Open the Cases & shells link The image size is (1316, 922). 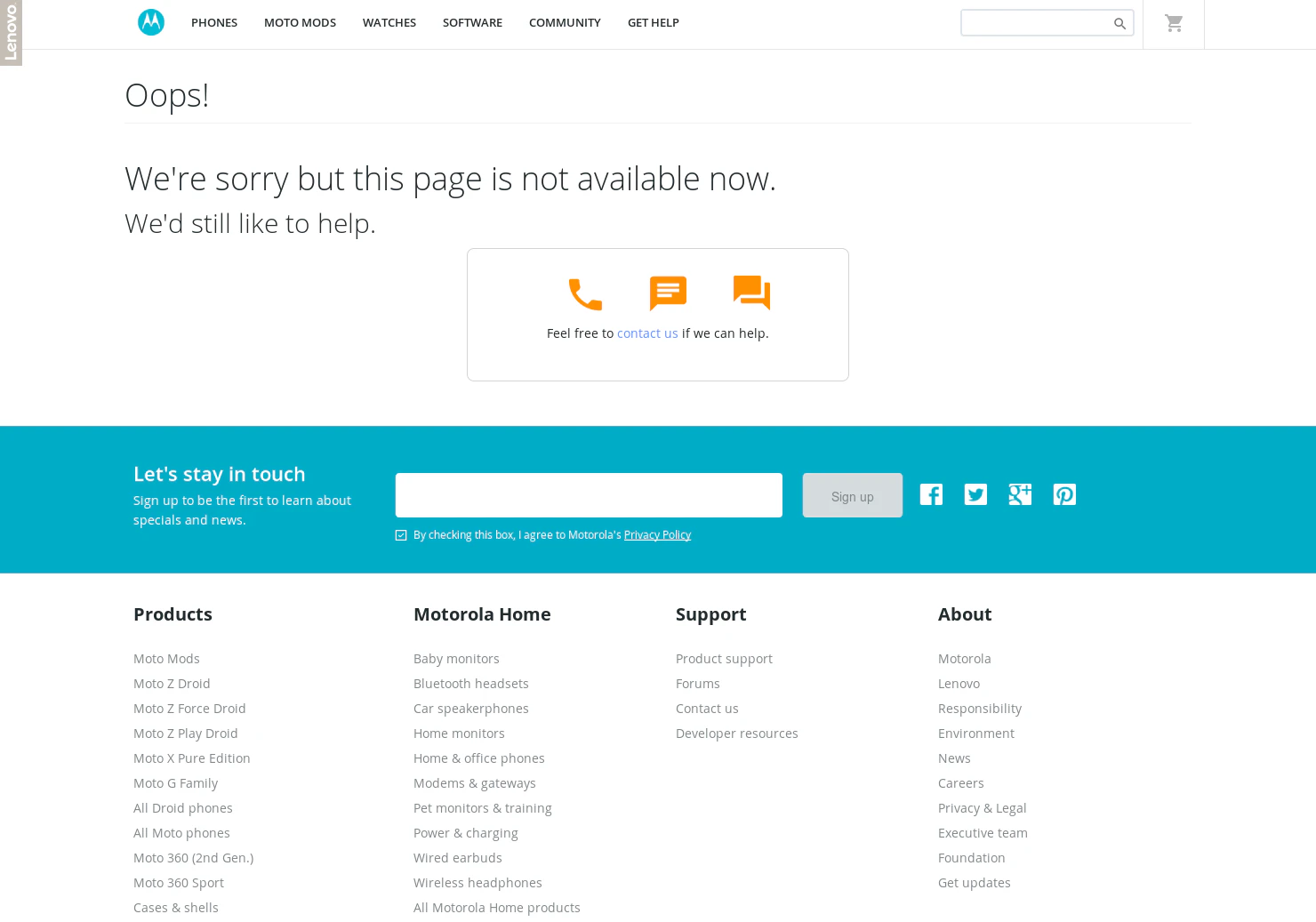click(x=176, y=908)
